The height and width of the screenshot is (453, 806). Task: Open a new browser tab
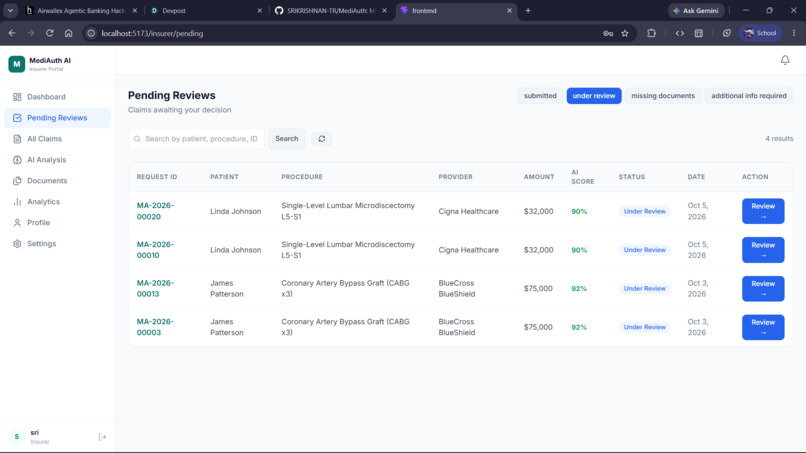(x=528, y=10)
